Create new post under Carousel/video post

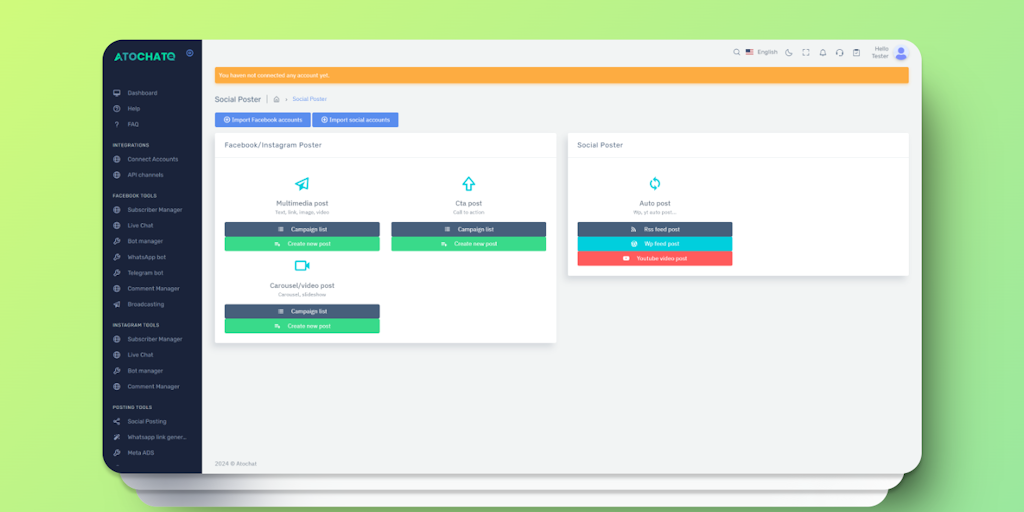(x=302, y=326)
